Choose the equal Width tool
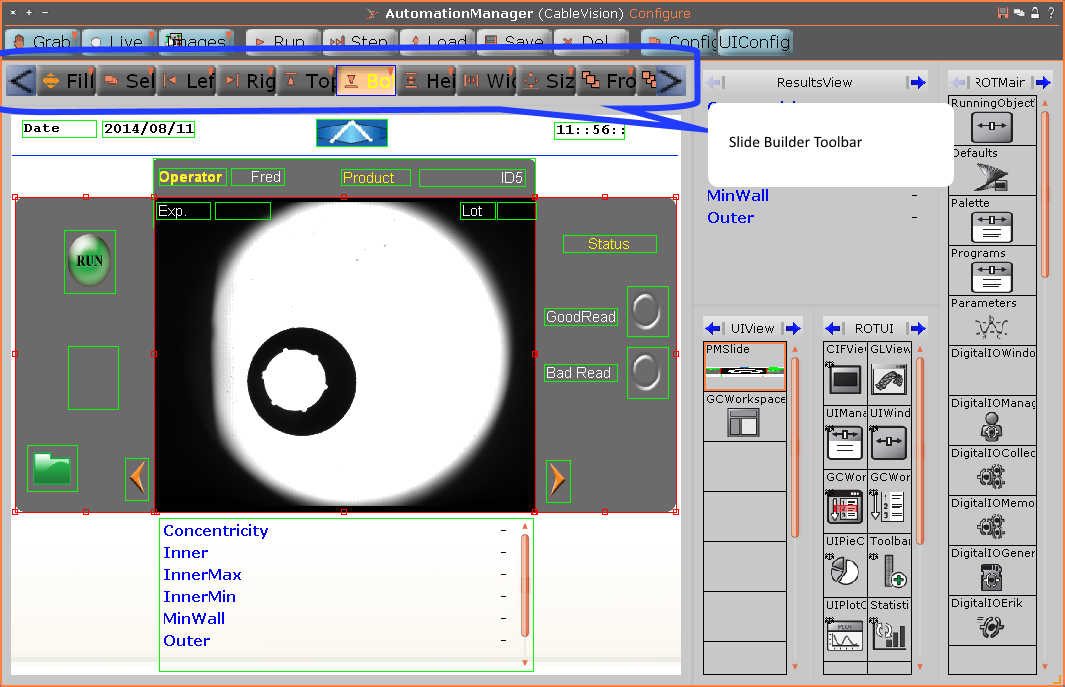The height and width of the screenshot is (687, 1065). tap(487, 81)
